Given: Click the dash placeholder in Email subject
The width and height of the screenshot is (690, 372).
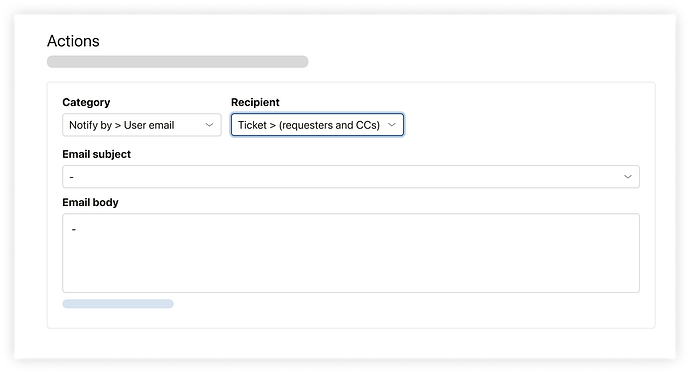Looking at the screenshot, I should [x=72, y=177].
